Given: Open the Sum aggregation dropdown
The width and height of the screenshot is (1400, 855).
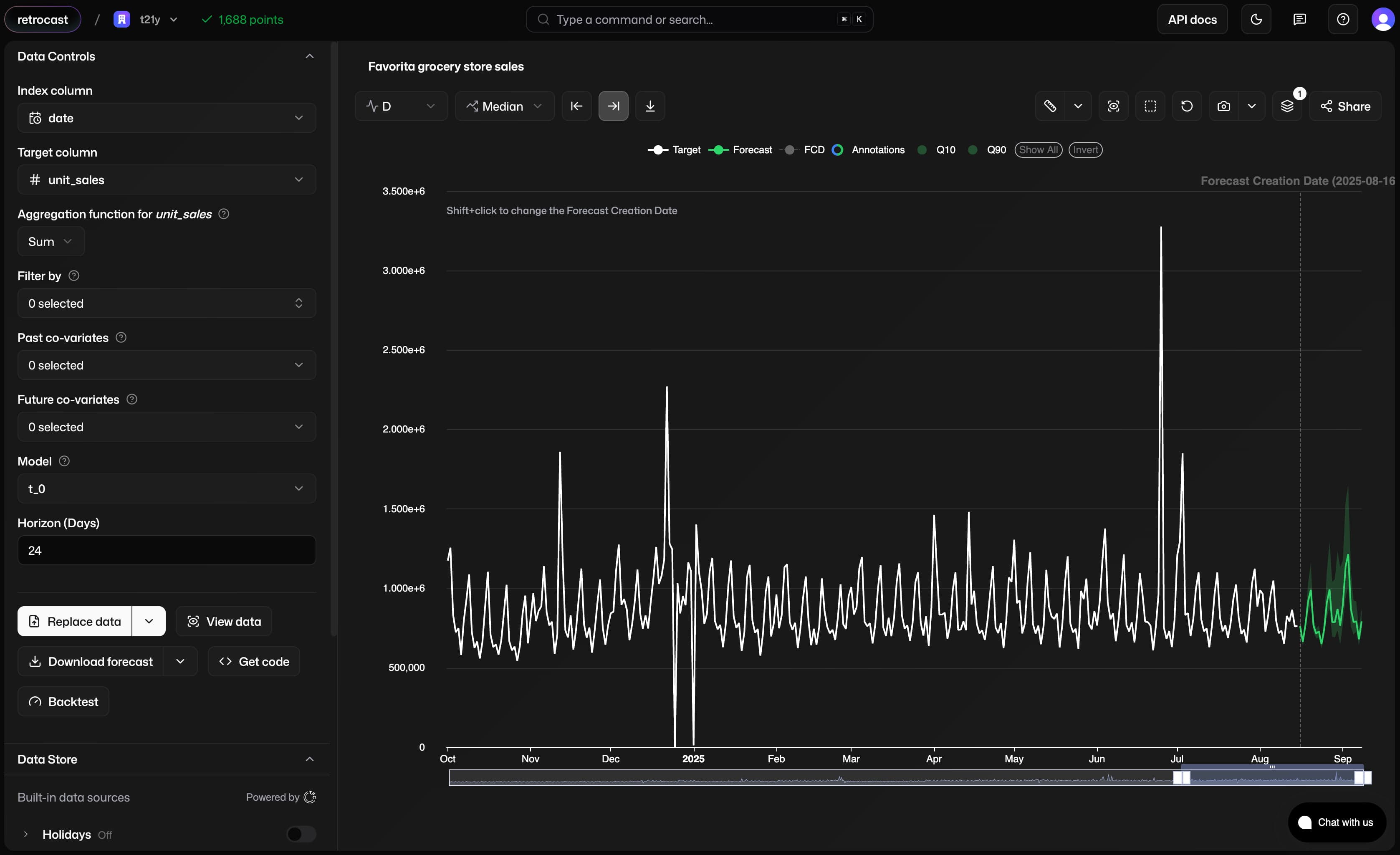Looking at the screenshot, I should click(51, 242).
